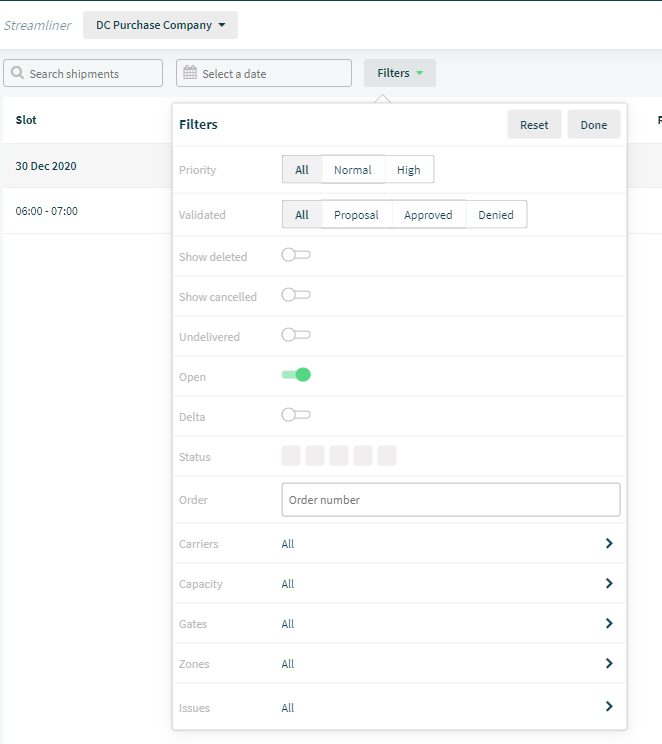
Task: Click Done to close filters
Action: tap(594, 125)
